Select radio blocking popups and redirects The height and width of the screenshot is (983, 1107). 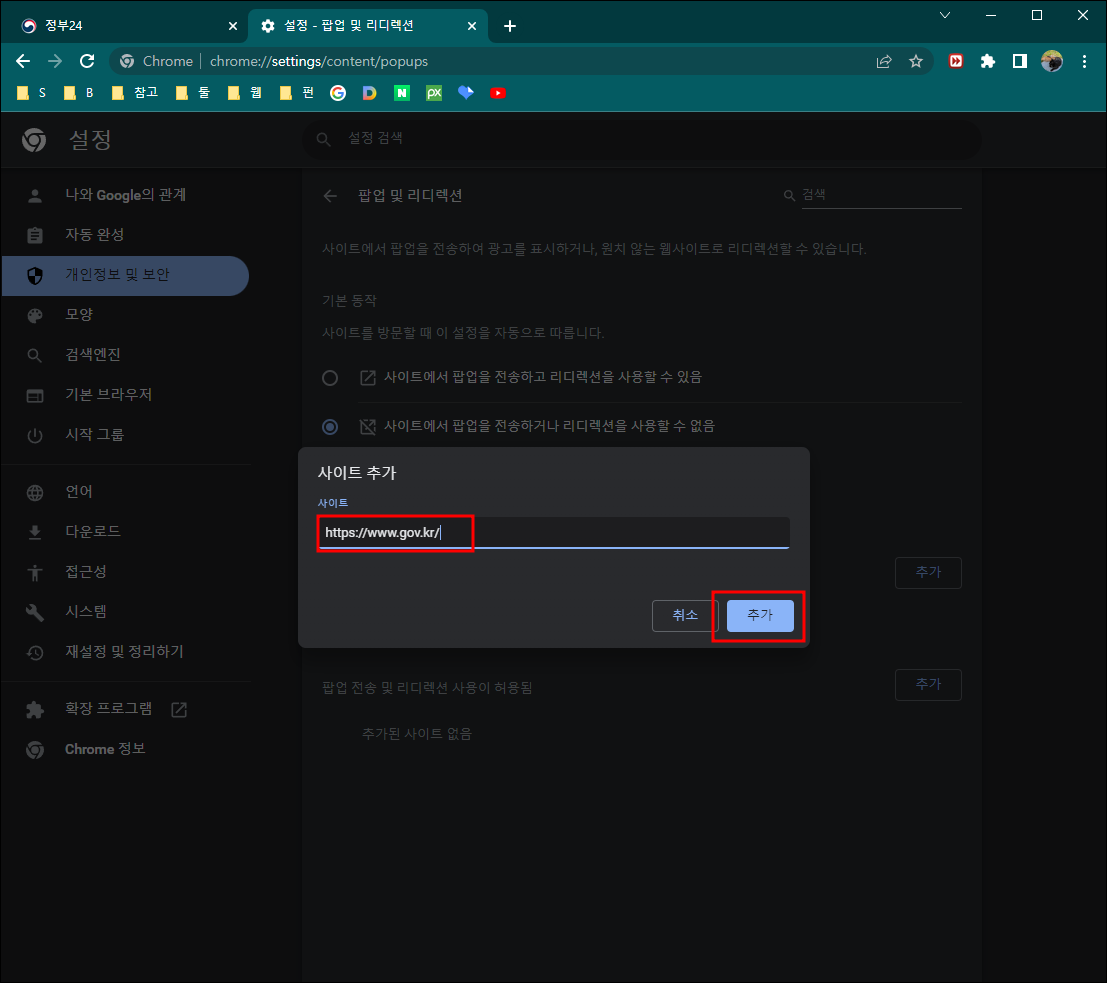click(x=330, y=426)
